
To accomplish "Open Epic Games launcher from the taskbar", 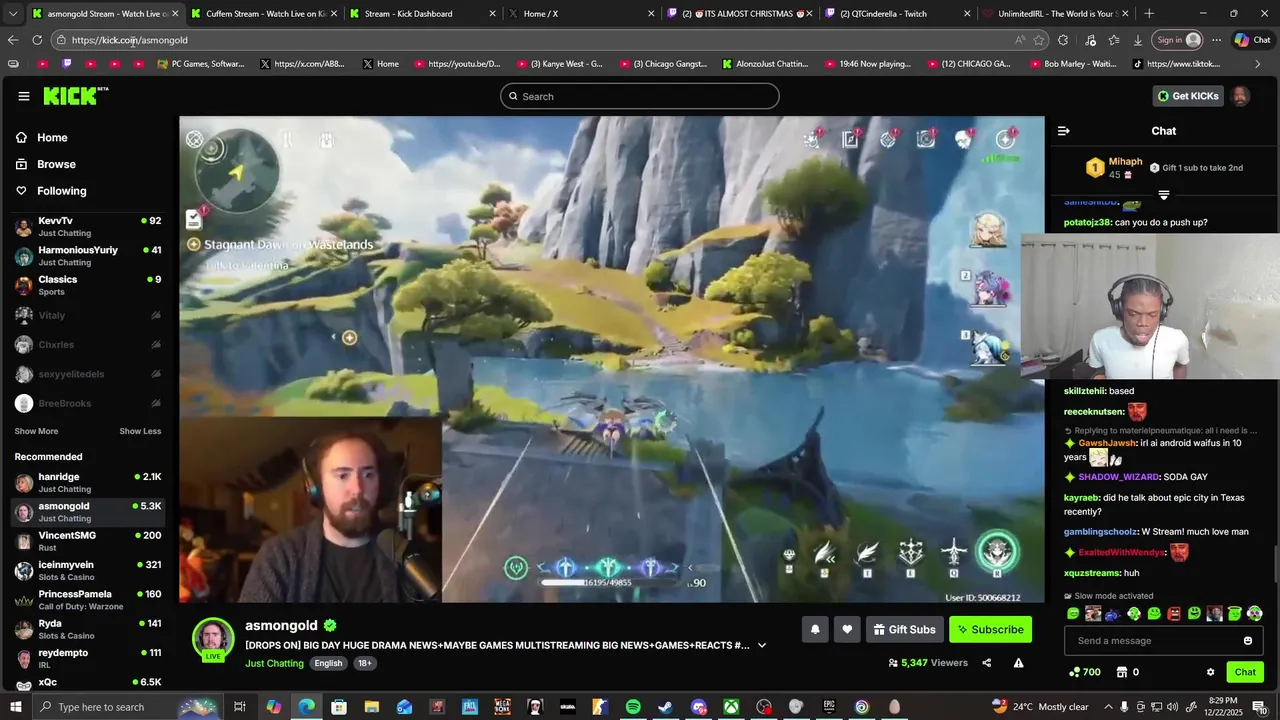I will pyautogui.click(x=829, y=707).
